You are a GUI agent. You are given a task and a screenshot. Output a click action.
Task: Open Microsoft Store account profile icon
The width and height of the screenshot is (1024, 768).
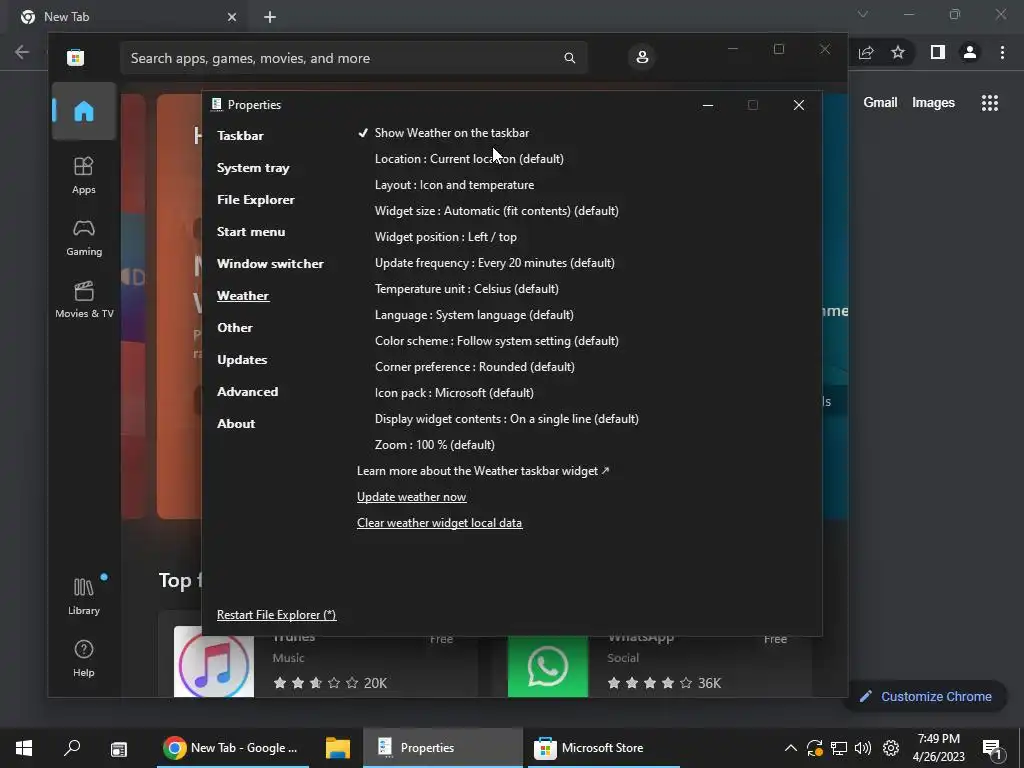pos(642,57)
